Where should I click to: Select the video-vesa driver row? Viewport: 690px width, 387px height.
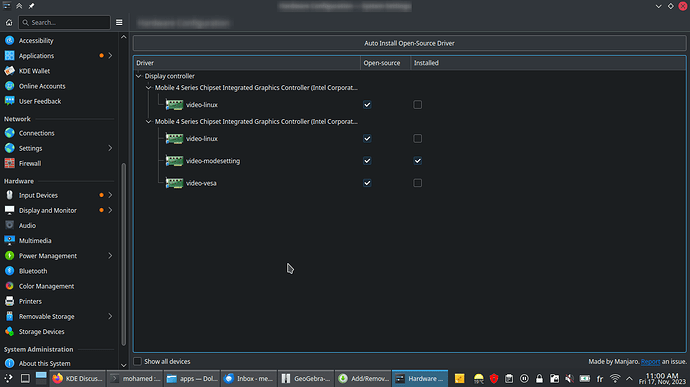(409, 183)
